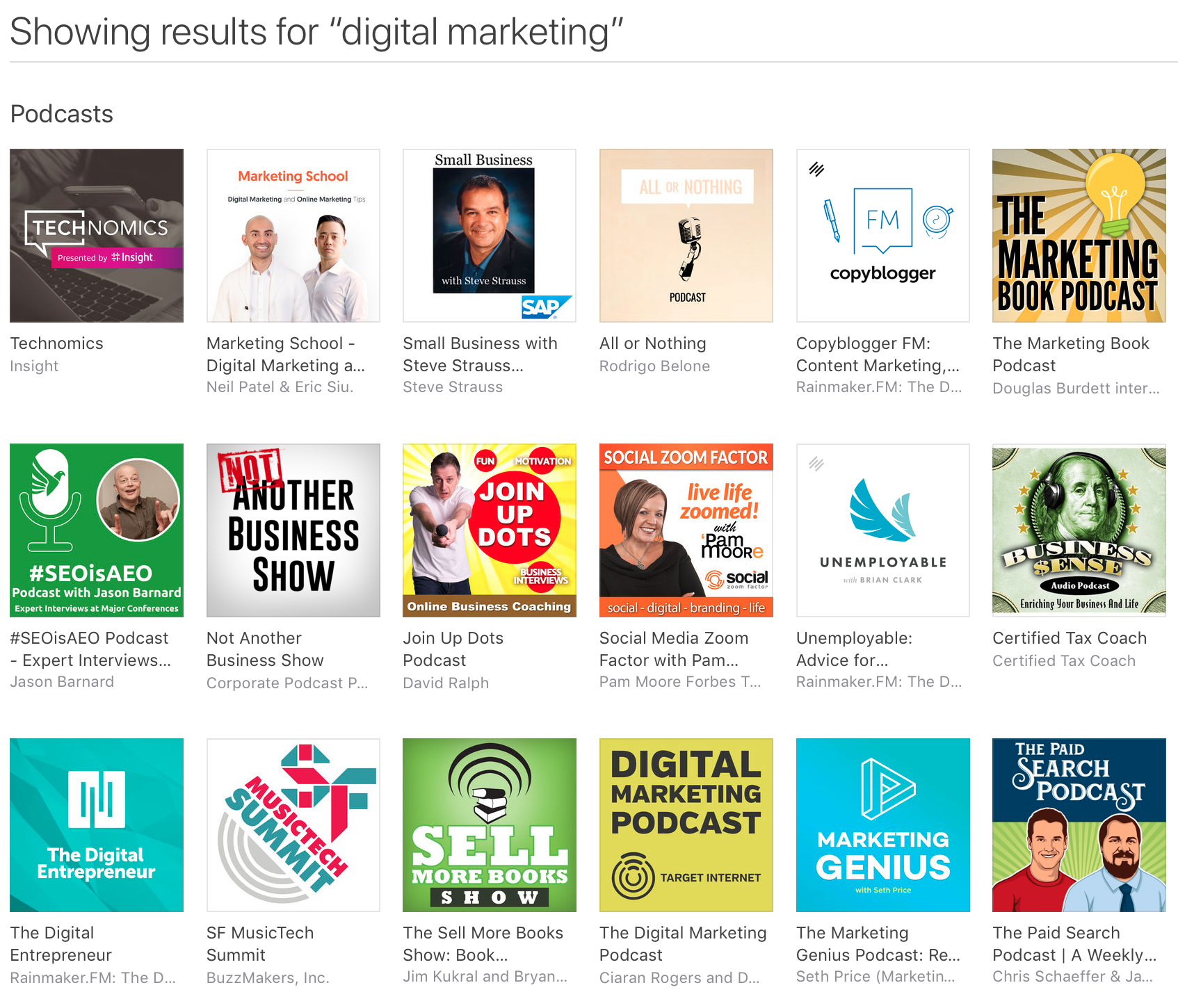Viewport: 1178px width, 1008px height.
Task: Open Copyblogger FM: Content Marketing title
Action: [x=878, y=355]
